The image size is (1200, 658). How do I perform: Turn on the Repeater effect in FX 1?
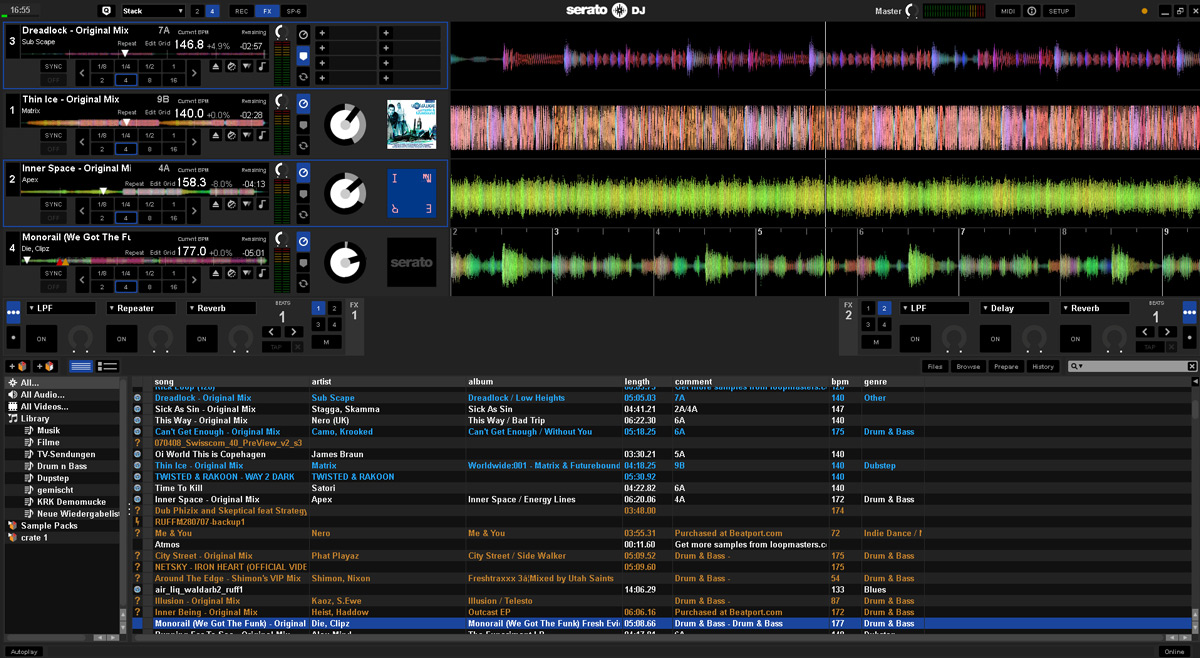coord(122,339)
